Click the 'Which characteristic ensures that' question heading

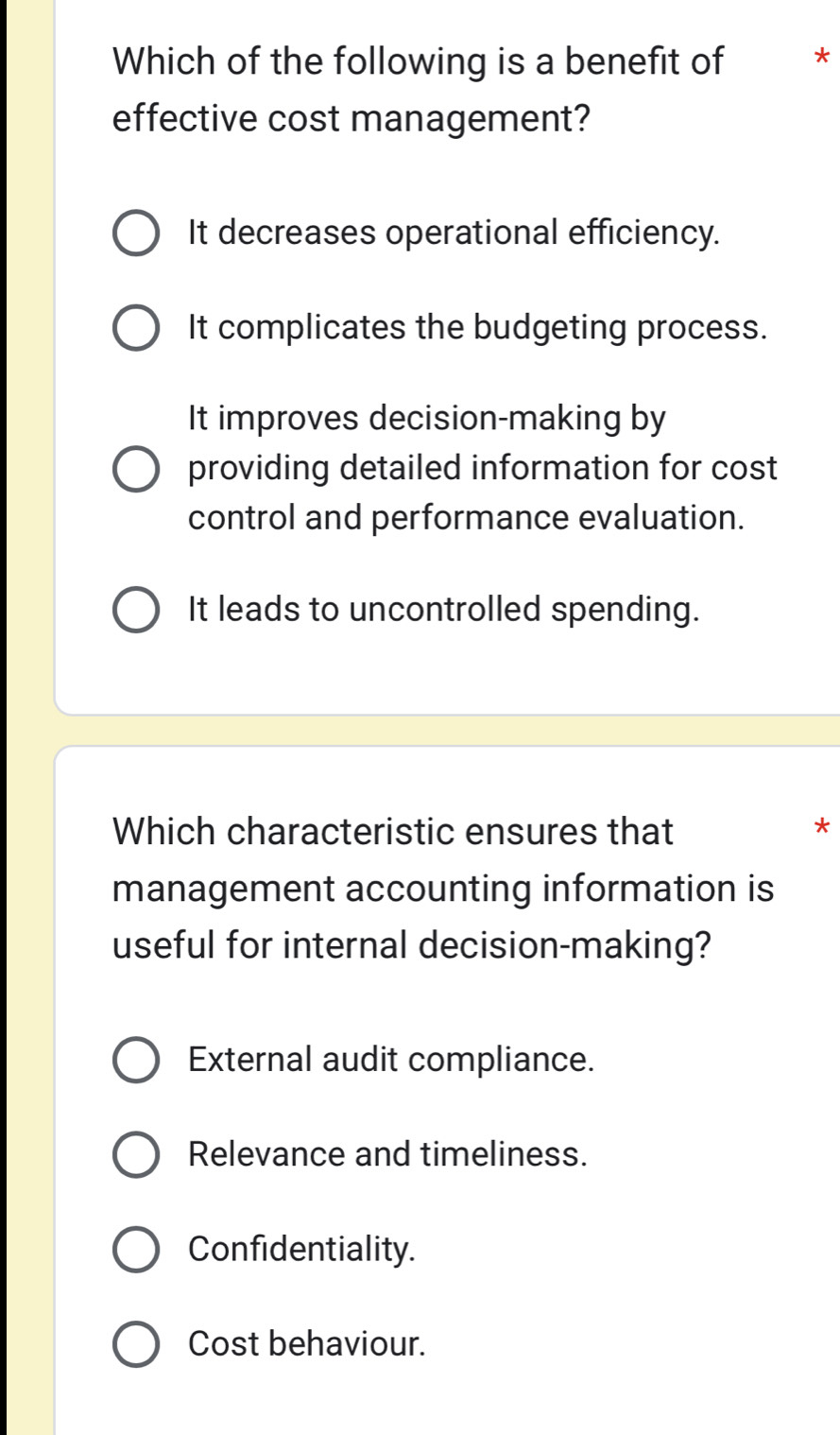pyautogui.click(x=393, y=832)
